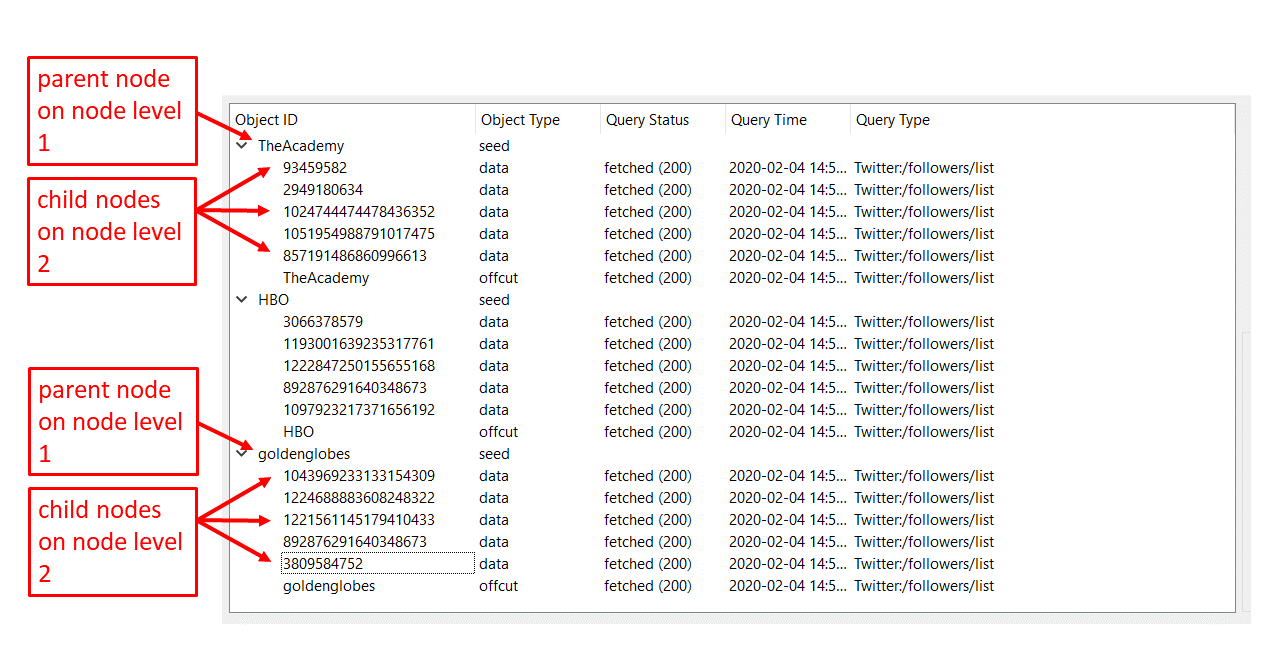Select the HBO seed parent node
The width and height of the screenshot is (1280, 662).
(273, 300)
